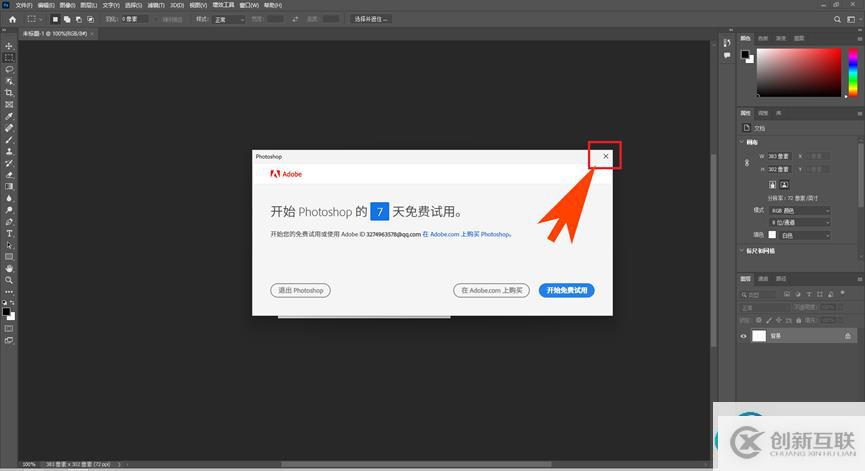Open the workspace switcher dropdown
The height and width of the screenshot is (471, 865).
point(852,19)
